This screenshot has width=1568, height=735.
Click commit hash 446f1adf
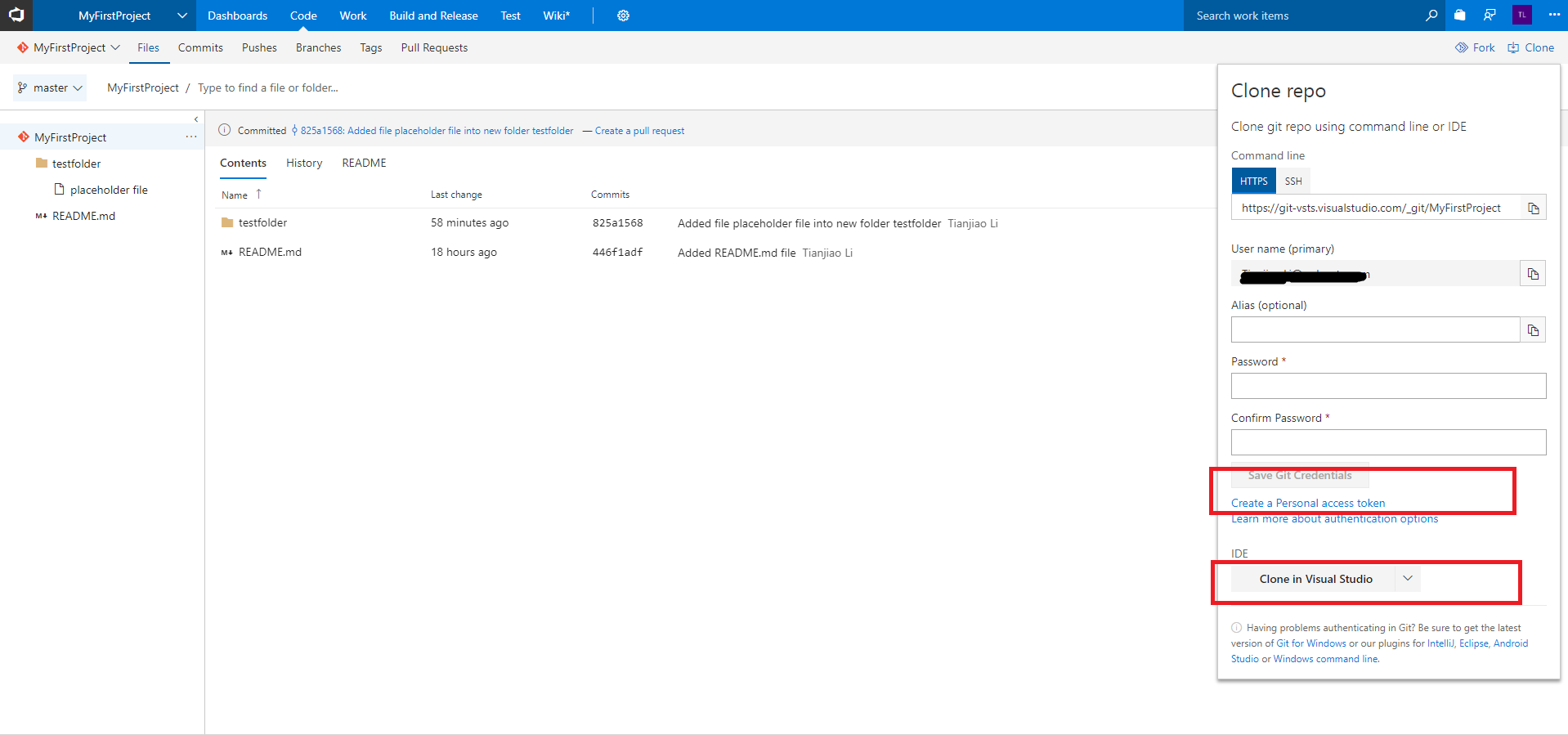(617, 252)
